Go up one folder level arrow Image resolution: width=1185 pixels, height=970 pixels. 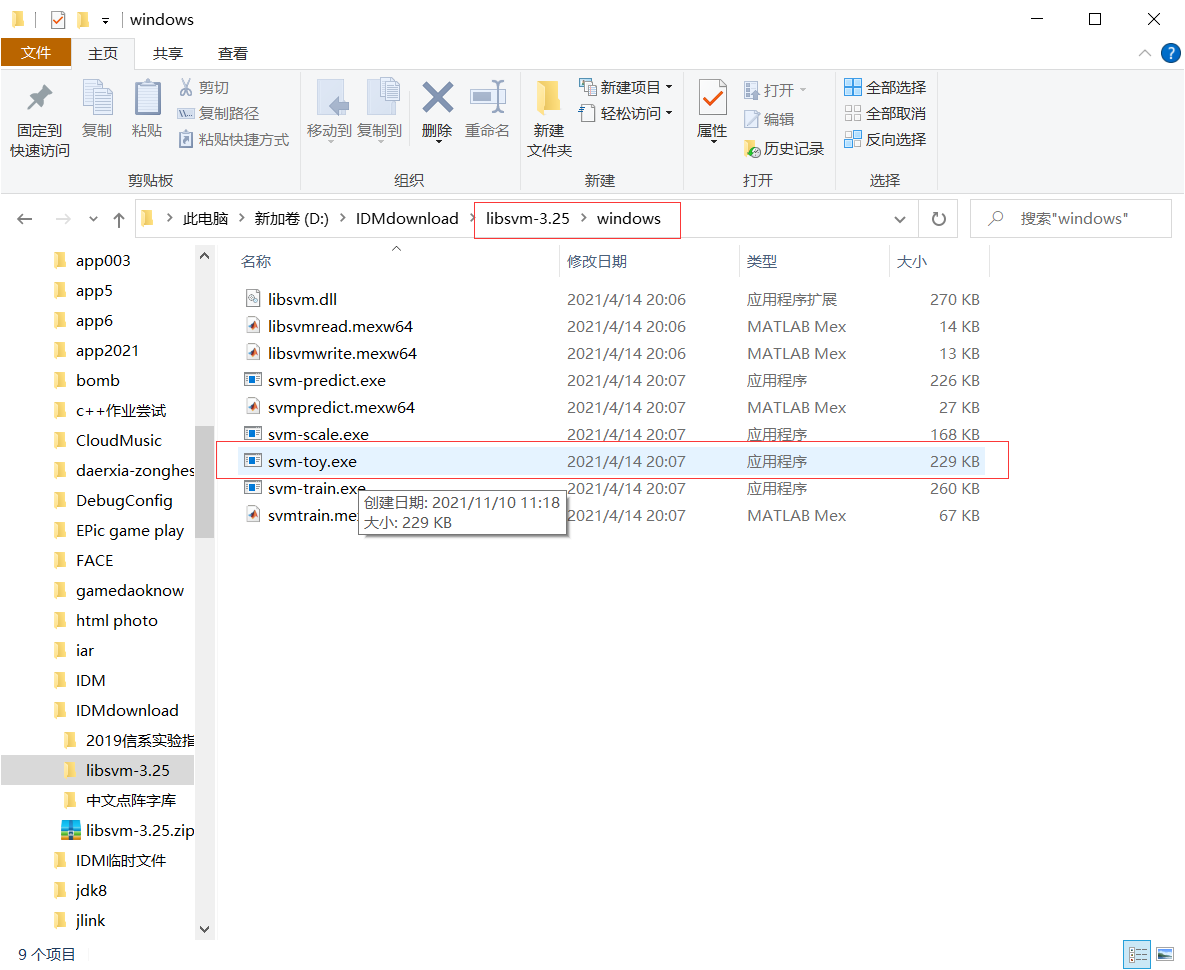click(119, 219)
